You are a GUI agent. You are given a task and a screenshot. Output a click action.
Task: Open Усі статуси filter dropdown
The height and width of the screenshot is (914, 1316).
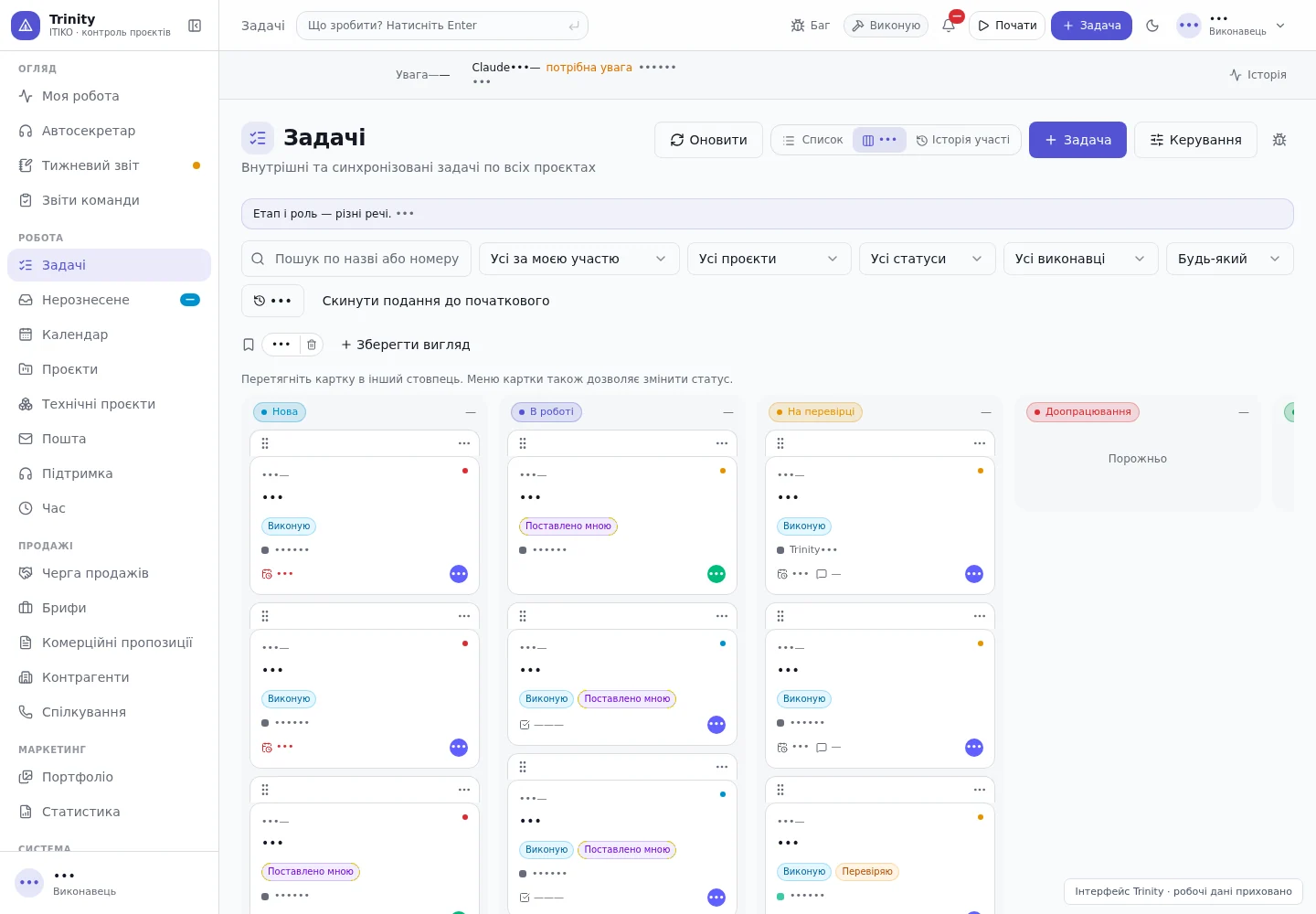(928, 259)
